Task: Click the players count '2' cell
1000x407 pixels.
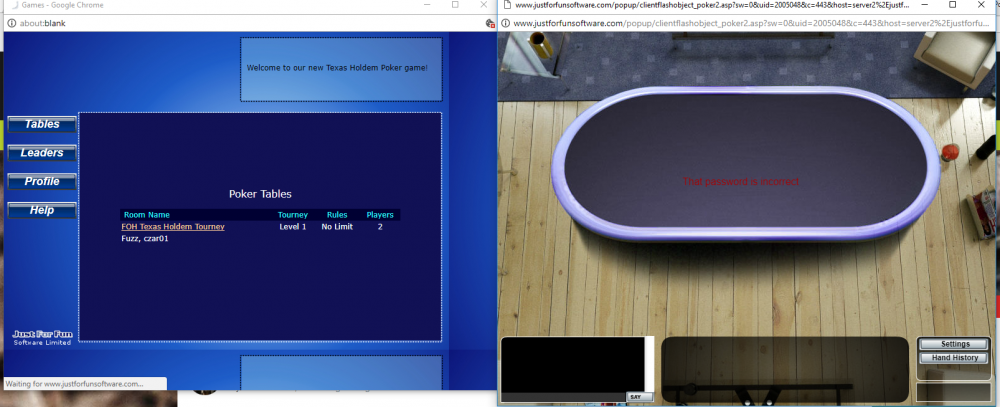Action: click(380, 226)
